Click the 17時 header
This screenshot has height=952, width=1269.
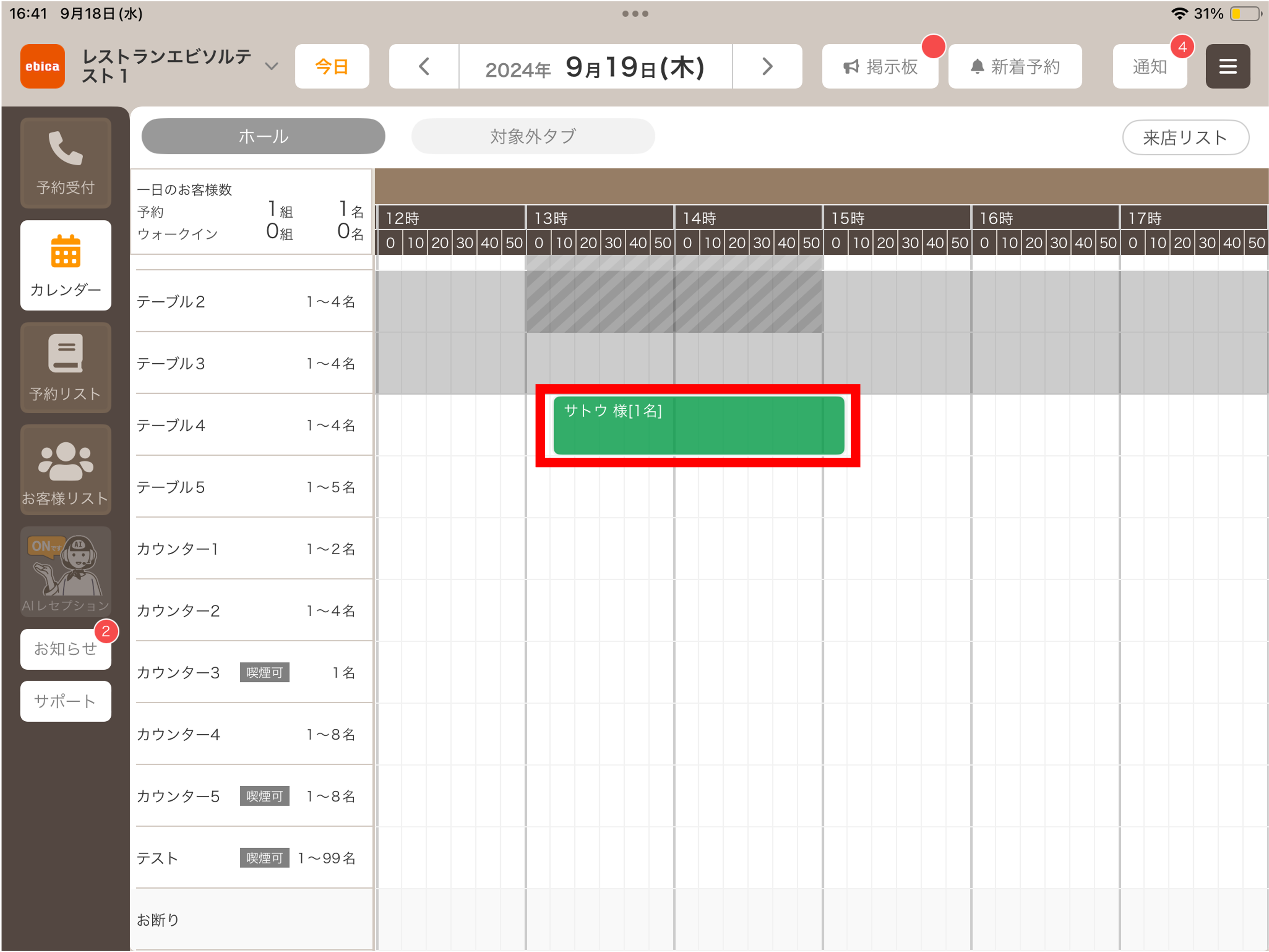(x=1194, y=218)
